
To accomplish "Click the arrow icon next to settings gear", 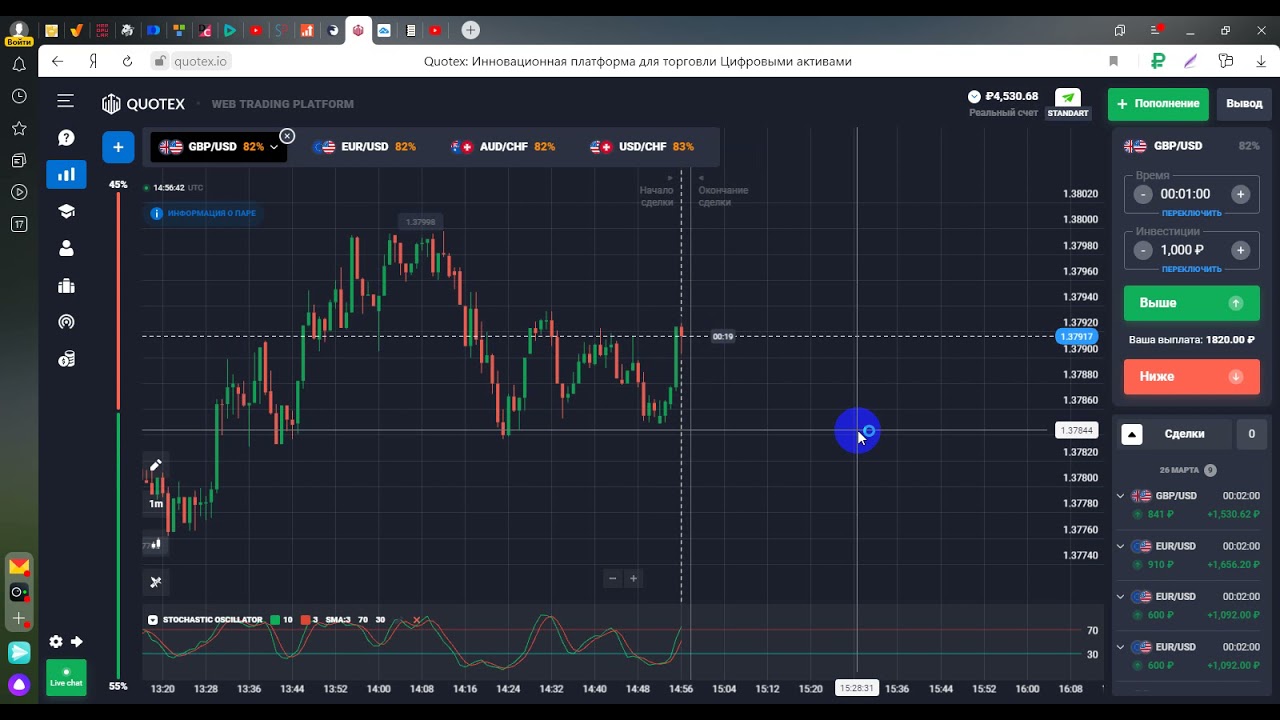I will [76, 642].
